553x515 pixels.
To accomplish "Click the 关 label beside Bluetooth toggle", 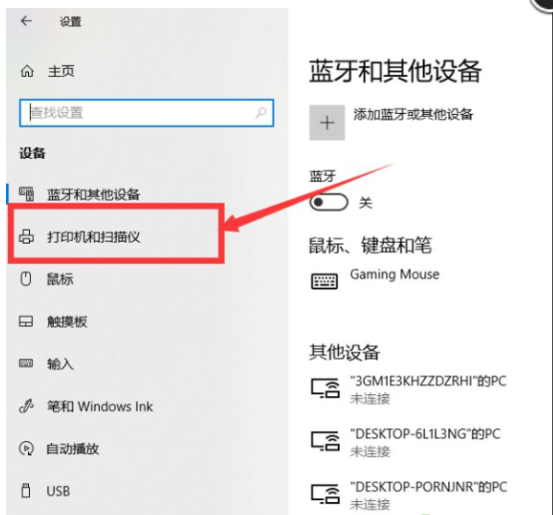I will [x=365, y=202].
